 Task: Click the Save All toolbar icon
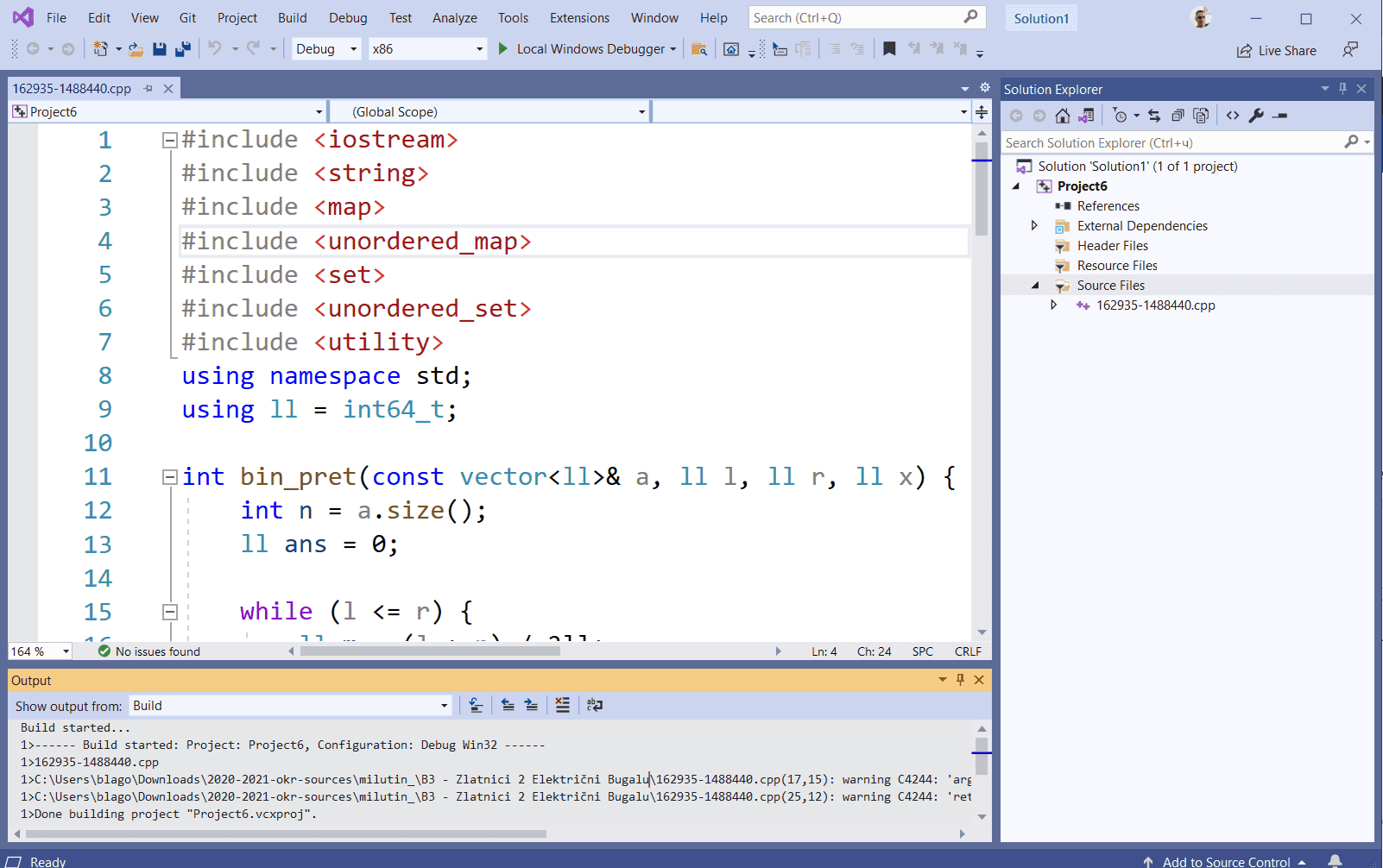click(182, 49)
